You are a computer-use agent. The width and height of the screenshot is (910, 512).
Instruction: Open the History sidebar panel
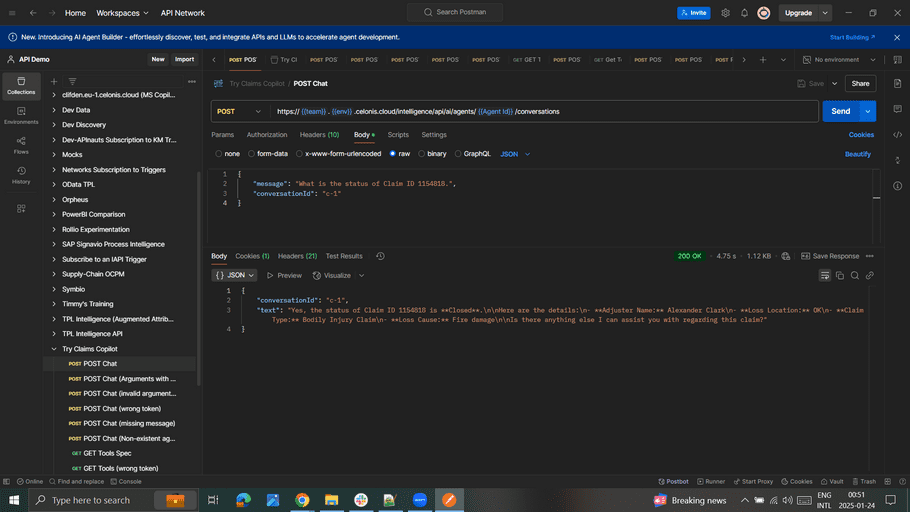click(21, 175)
